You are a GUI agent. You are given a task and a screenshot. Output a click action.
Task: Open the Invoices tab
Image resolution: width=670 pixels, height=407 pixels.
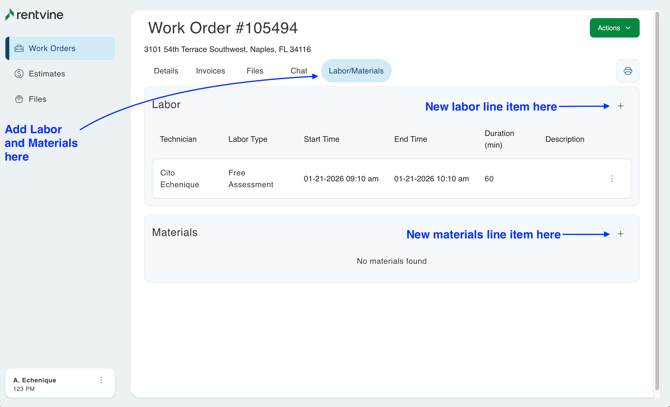(x=210, y=71)
